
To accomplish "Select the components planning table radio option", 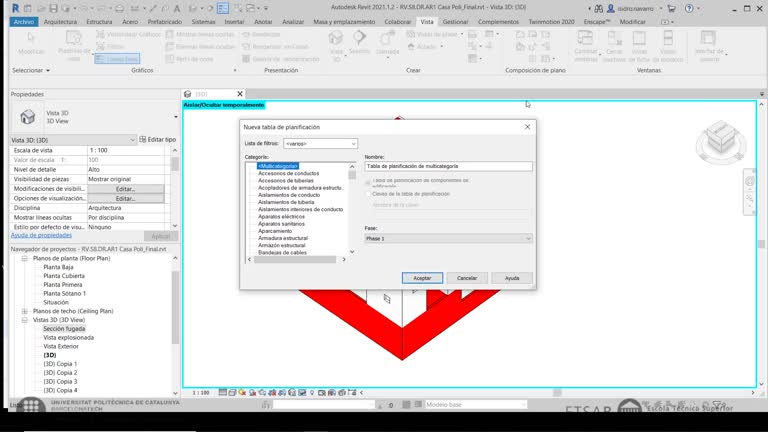I will pyautogui.click(x=368, y=181).
